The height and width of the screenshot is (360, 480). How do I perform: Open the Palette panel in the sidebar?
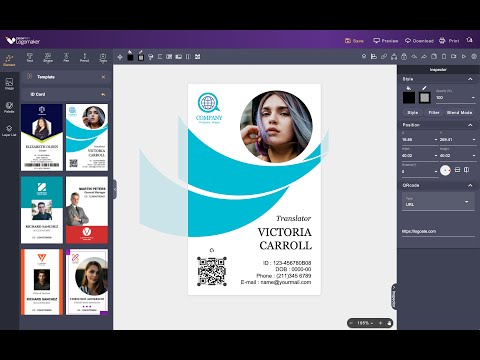pyautogui.click(x=9, y=107)
